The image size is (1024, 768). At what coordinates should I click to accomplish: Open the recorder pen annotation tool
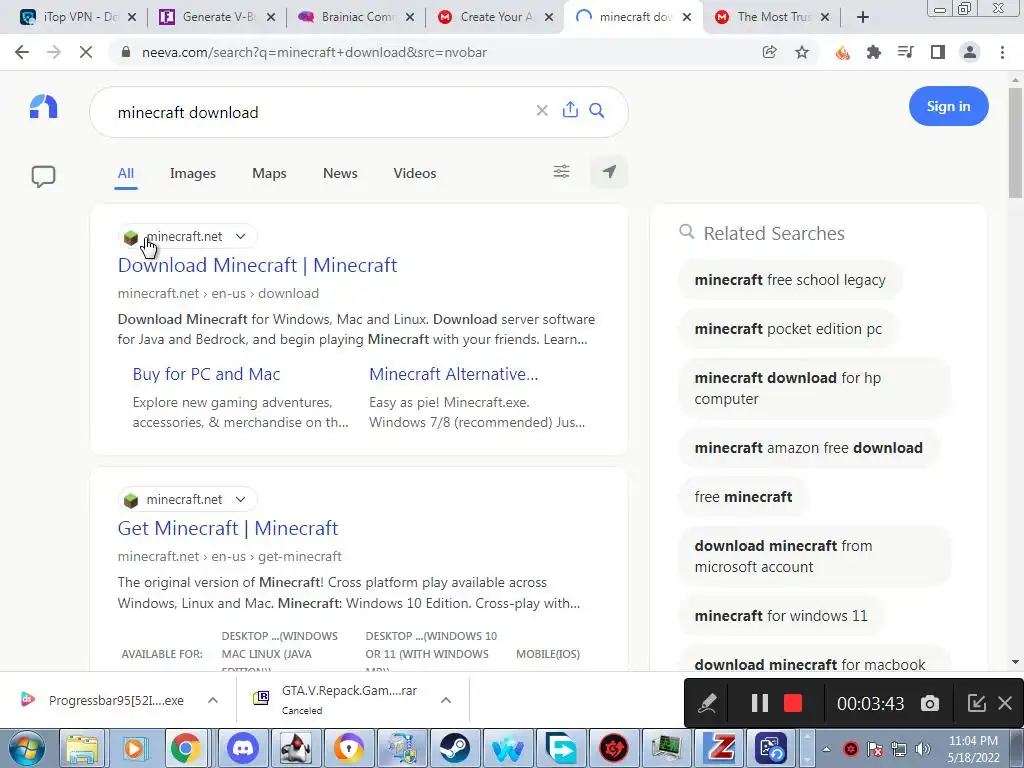pos(707,703)
